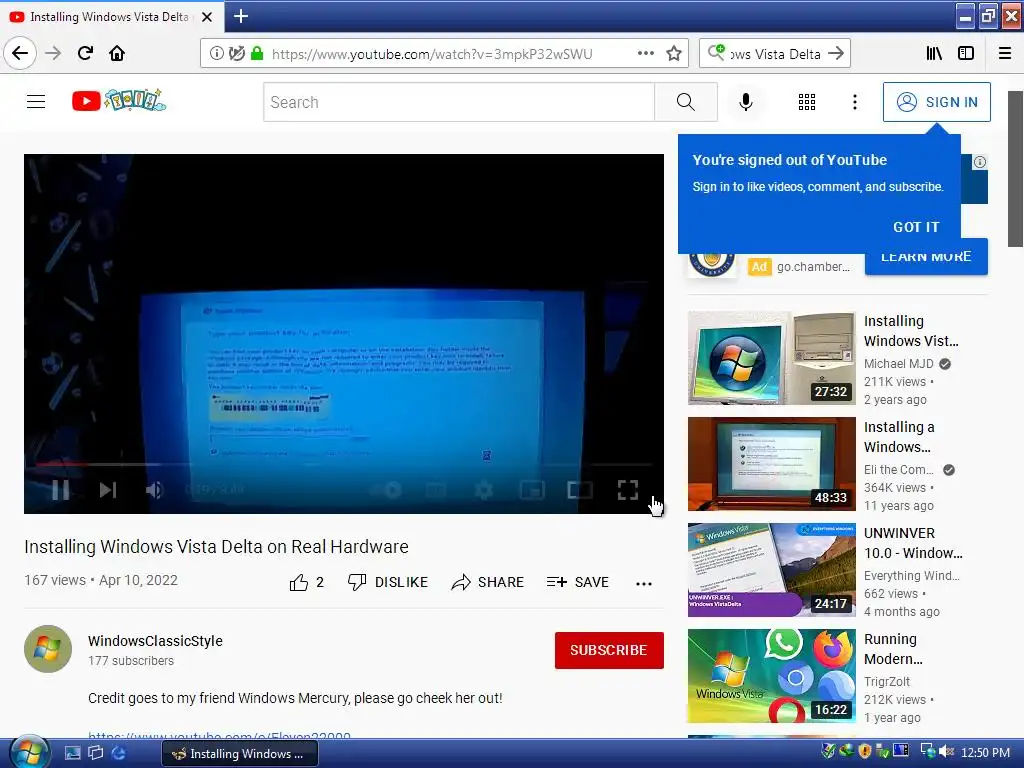Open player settings gear
The width and height of the screenshot is (1024, 768).
484,490
